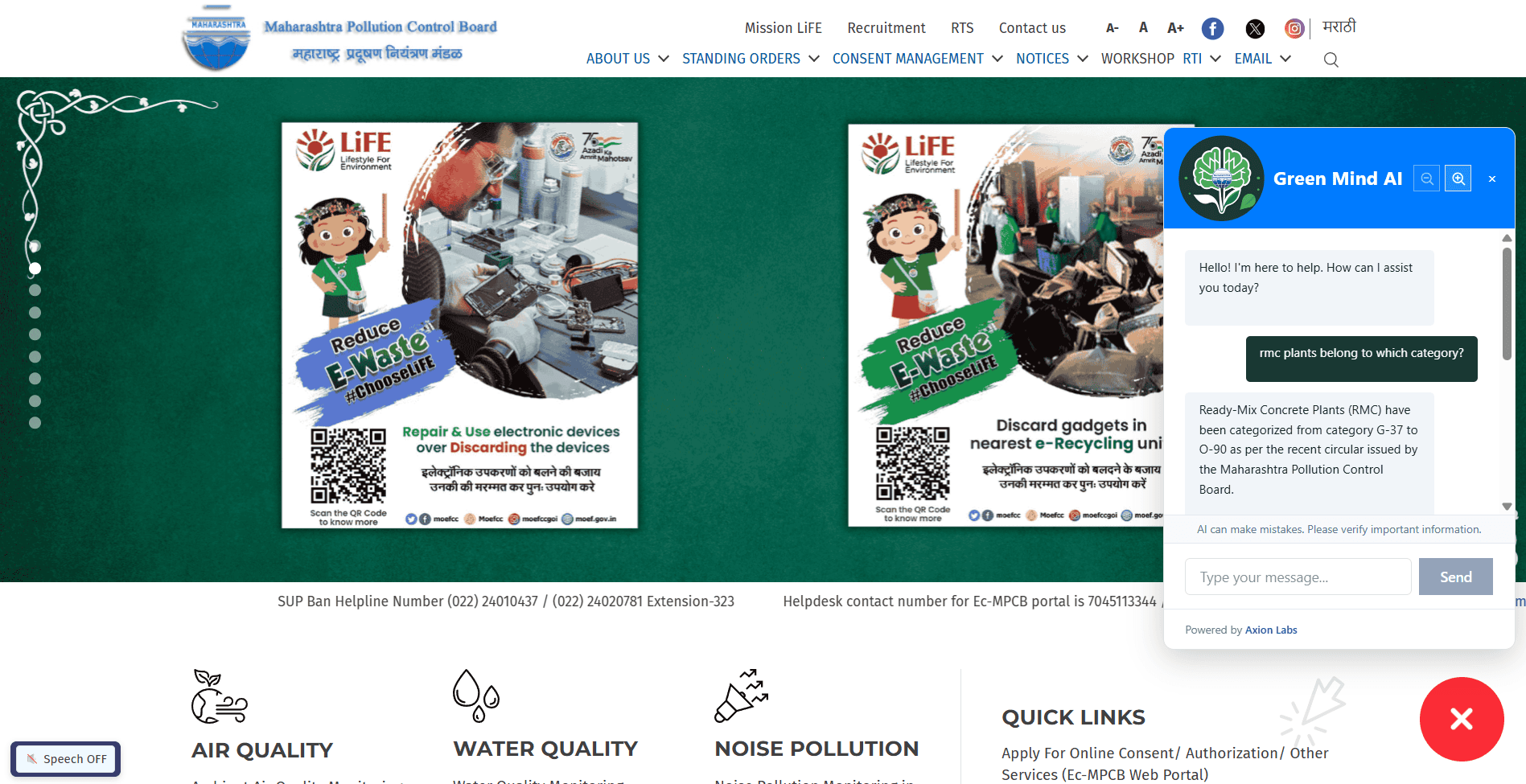Viewport: 1526px width, 784px height.
Task: Click the Send button in chat
Action: [1455, 577]
